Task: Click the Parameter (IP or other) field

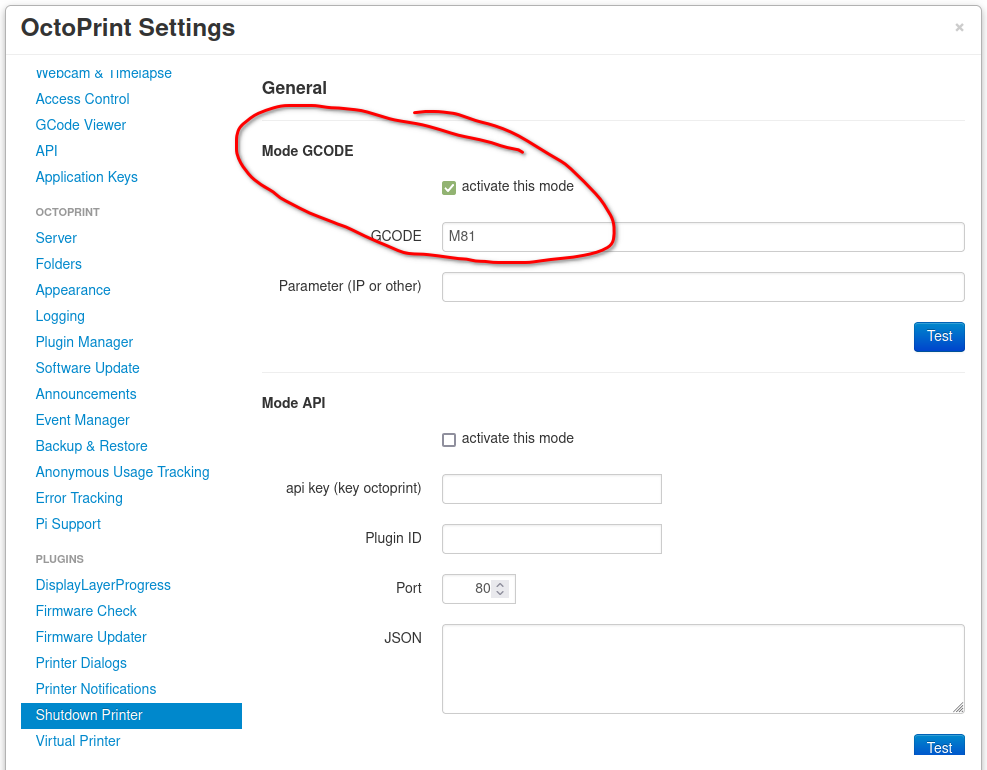Action: (703, 287)
